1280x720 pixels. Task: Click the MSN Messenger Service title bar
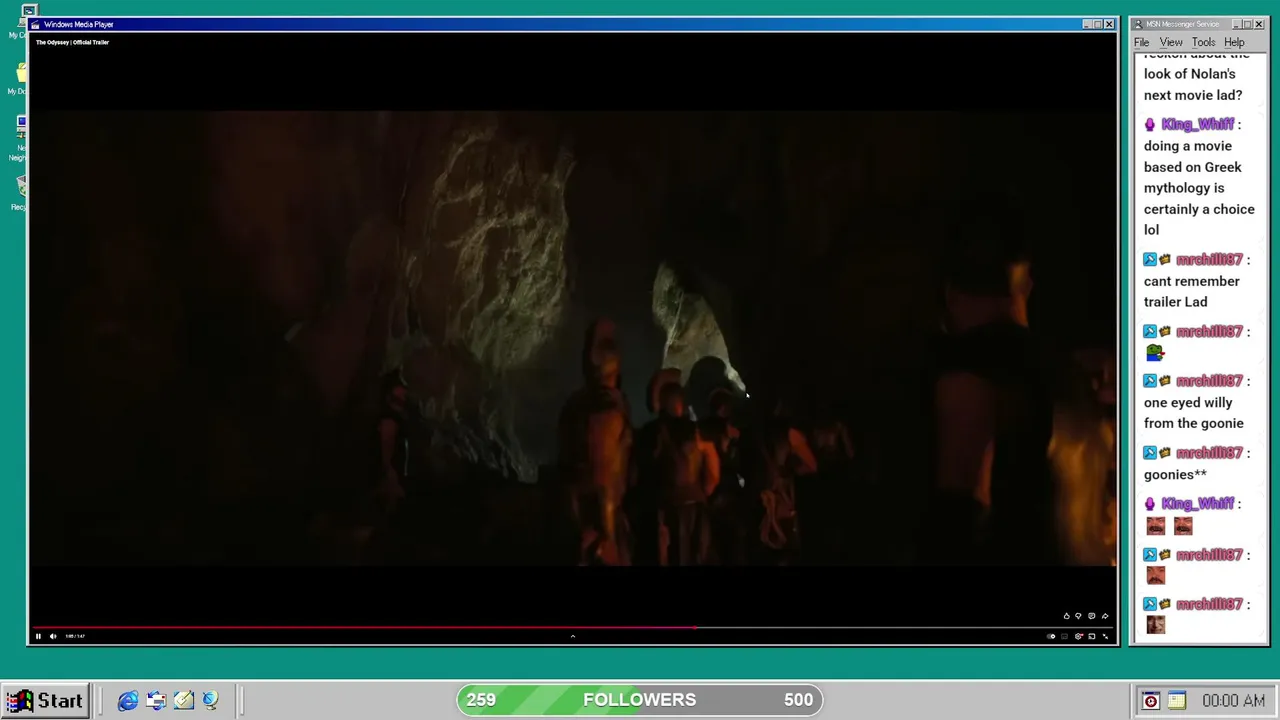coord(1199,24)
